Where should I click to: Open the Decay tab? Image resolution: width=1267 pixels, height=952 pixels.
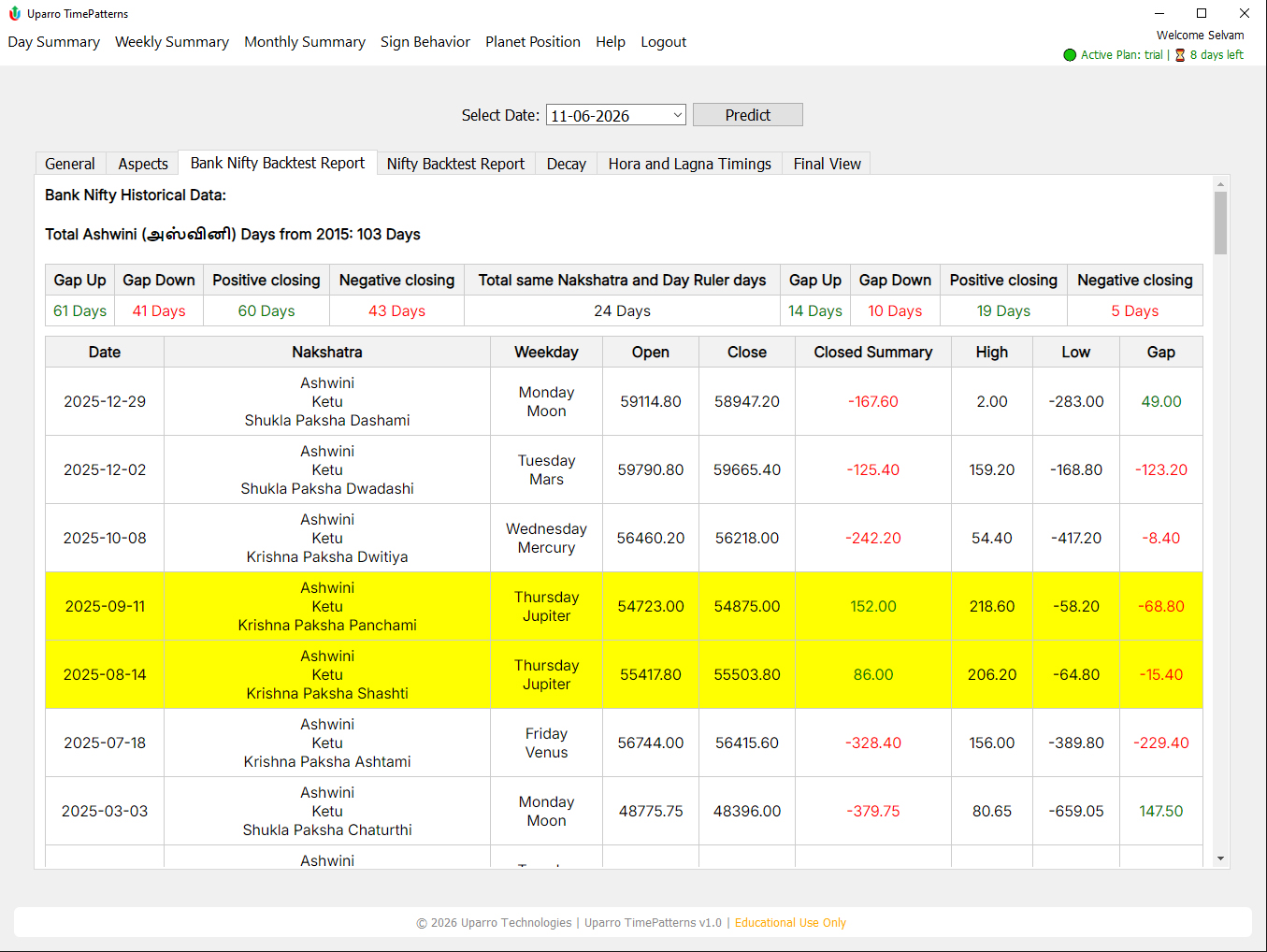pos(567,164)
